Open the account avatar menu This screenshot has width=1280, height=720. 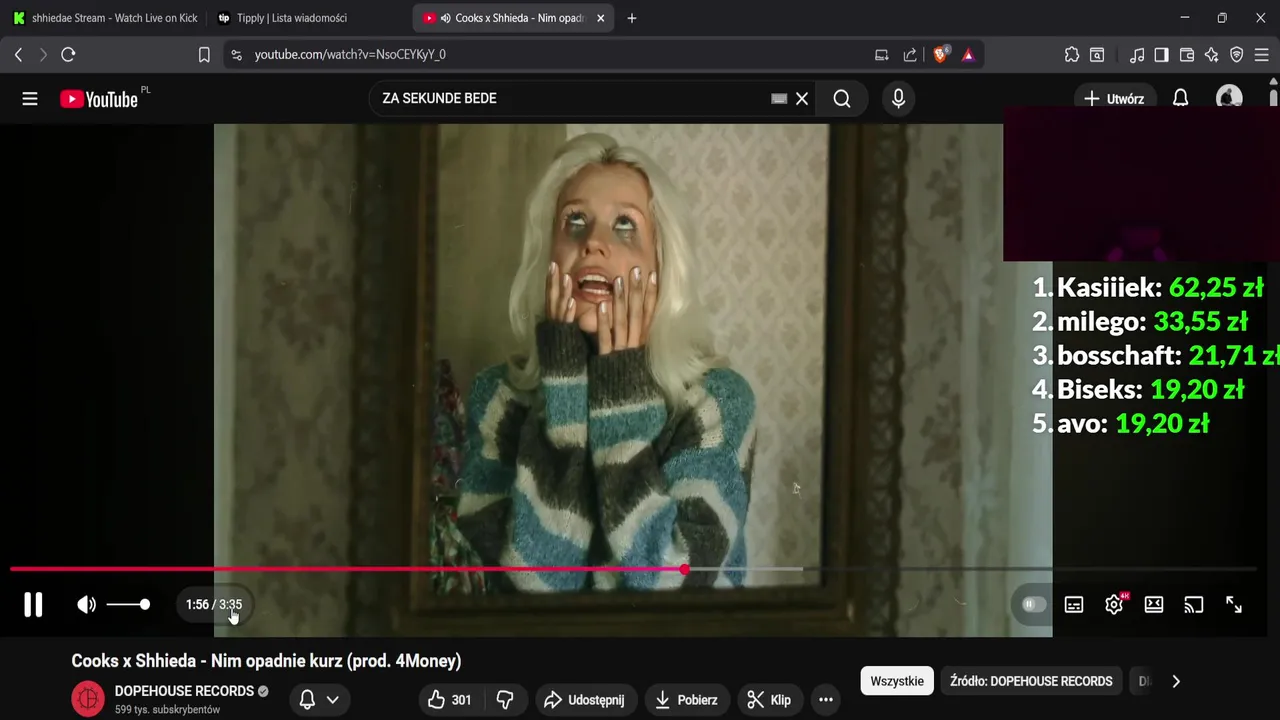[1229, 98]
